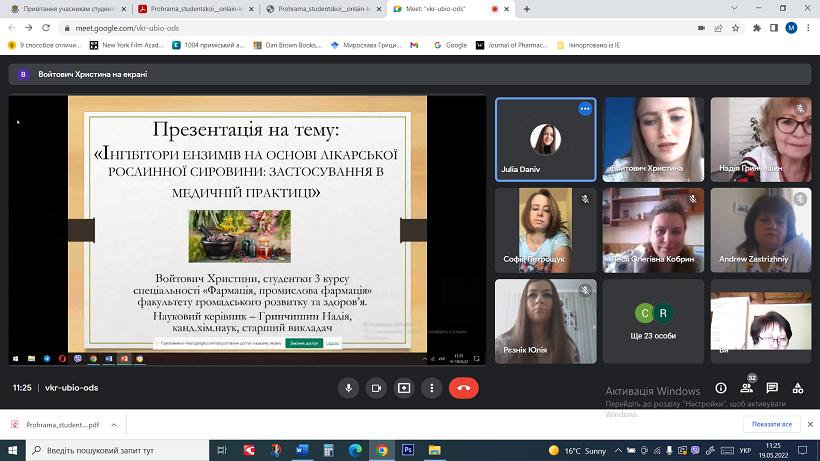Open 'New York Film Acad...' bookmark
The image size is (820, 461).
pyautogui.click(x=127, y=45)
